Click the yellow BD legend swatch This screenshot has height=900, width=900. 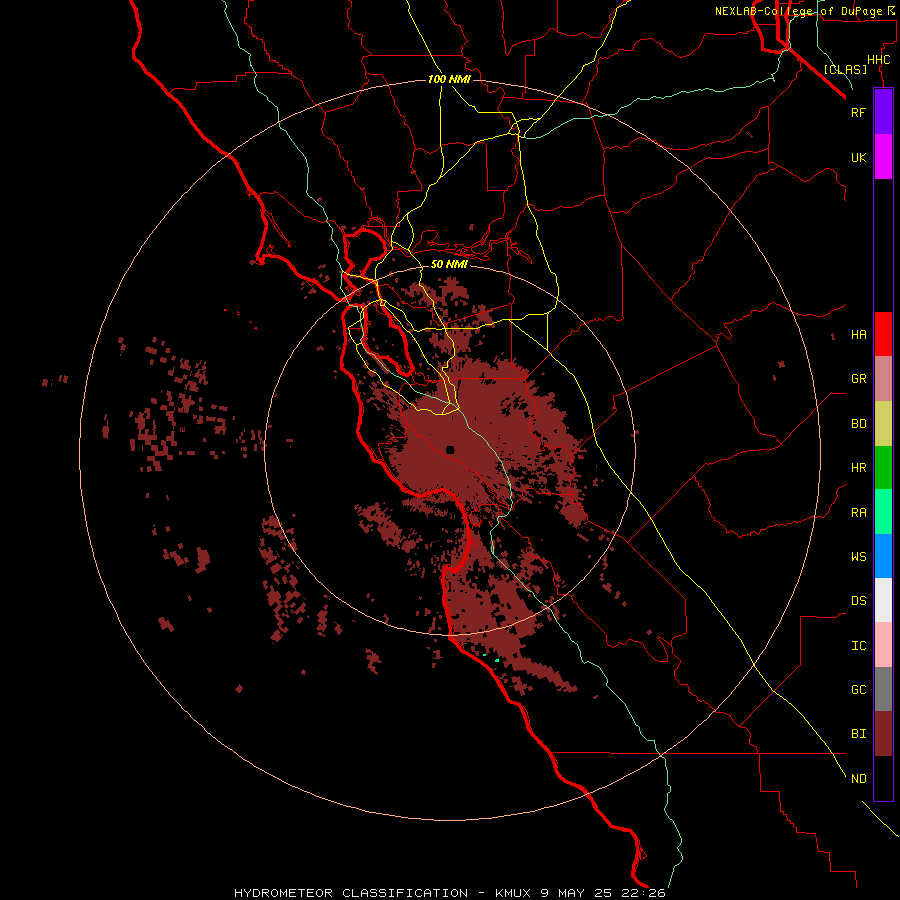[883, 424]
